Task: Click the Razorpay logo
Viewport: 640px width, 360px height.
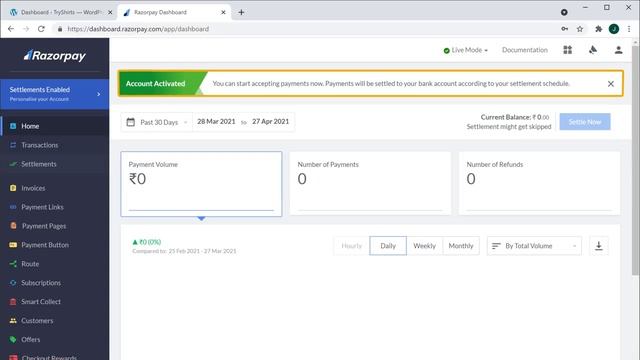Action: (55, 56)
